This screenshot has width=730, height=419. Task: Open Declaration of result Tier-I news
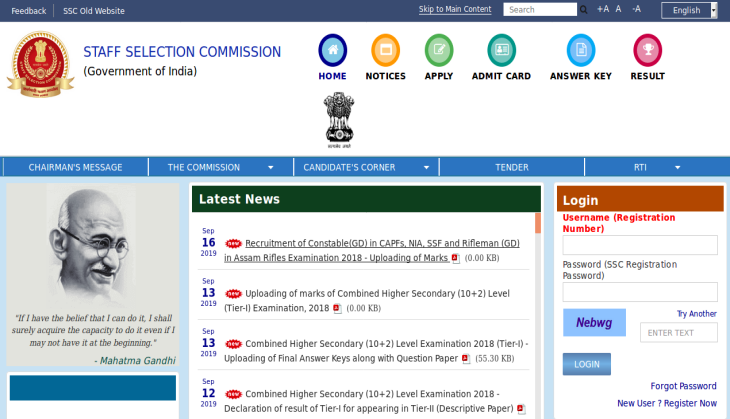369,401
